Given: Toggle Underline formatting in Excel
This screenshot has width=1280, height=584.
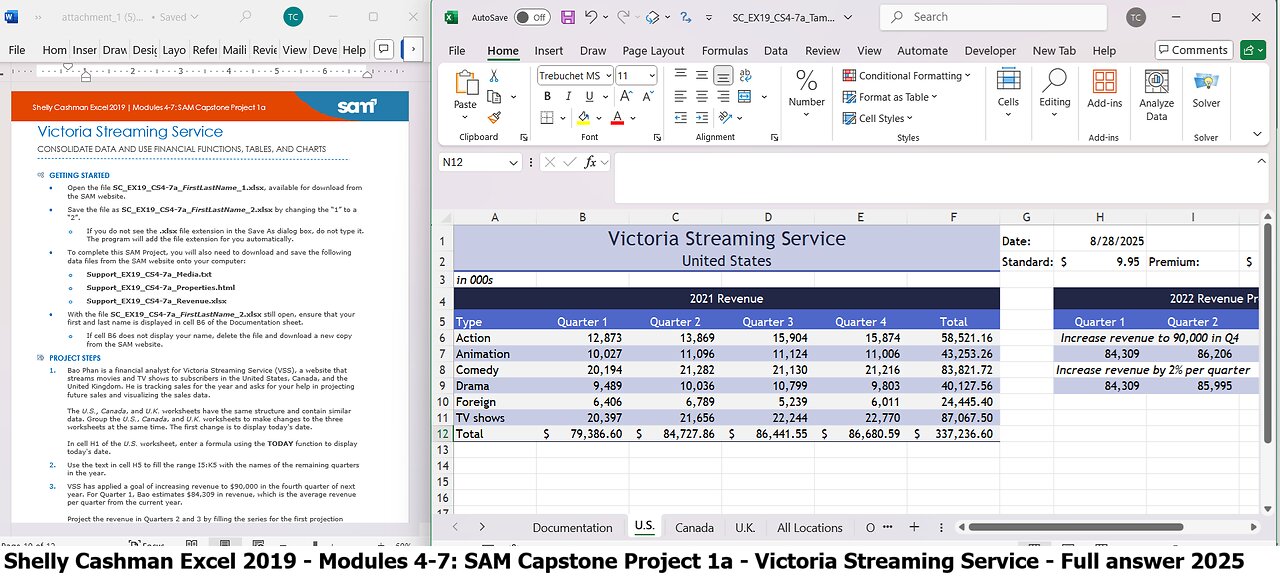Looking at the screenshot, I should tap(590, 97).
